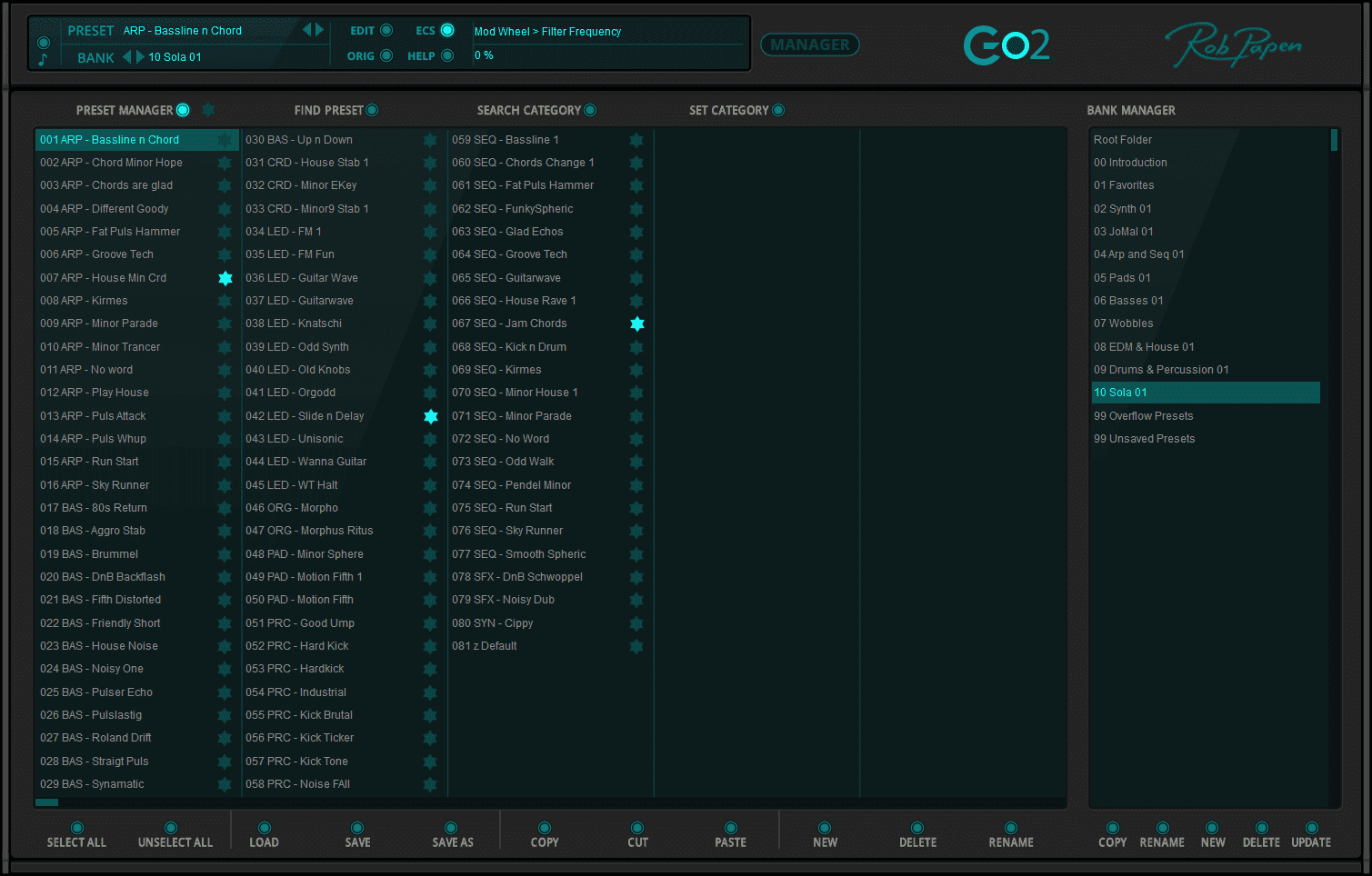Click Mod Wheel > Filter Frequency display
The width and height of the screenshot is (1372, 876).
point(547,31)
